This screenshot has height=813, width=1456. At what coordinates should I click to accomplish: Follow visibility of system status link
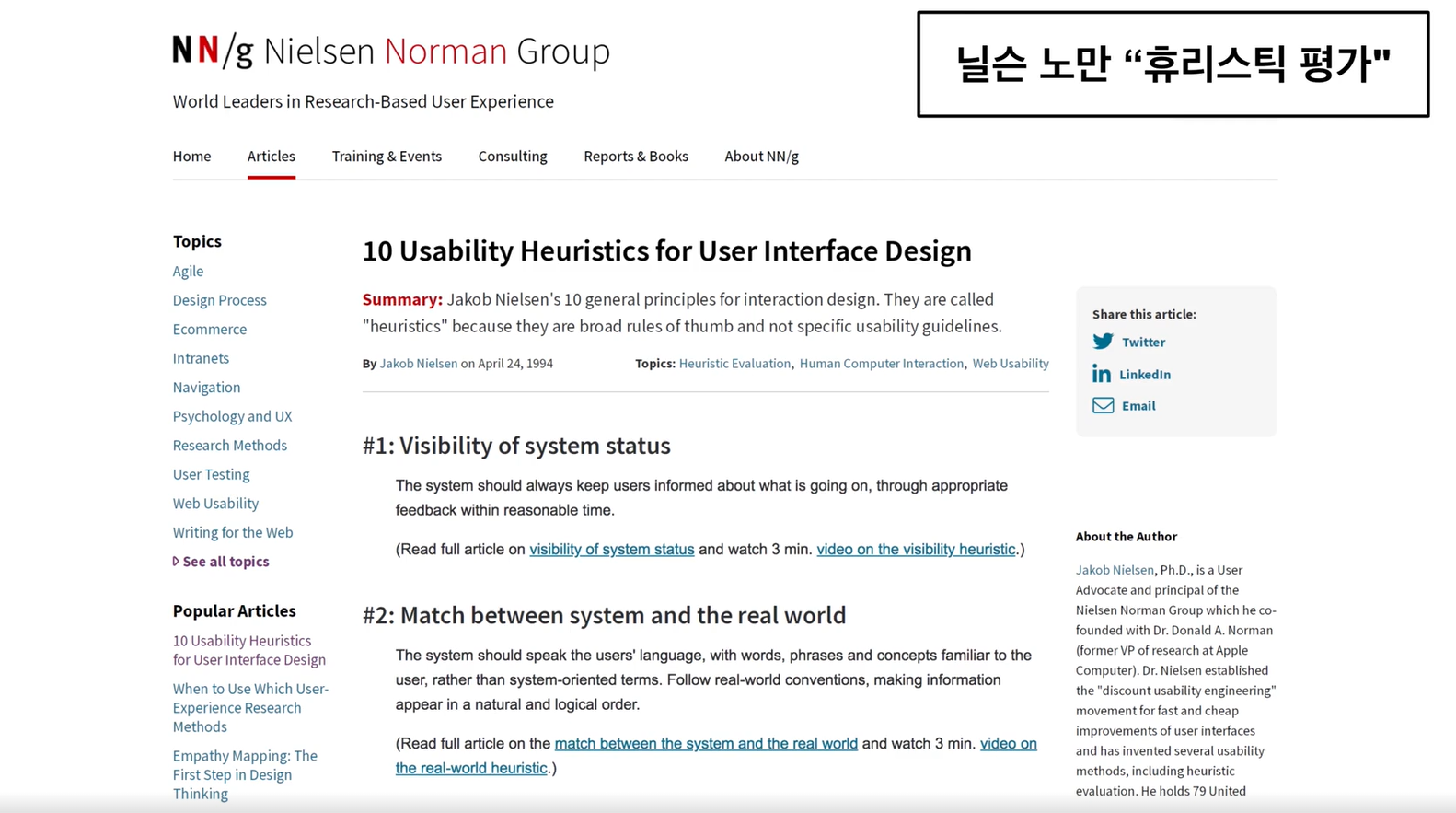612,549
